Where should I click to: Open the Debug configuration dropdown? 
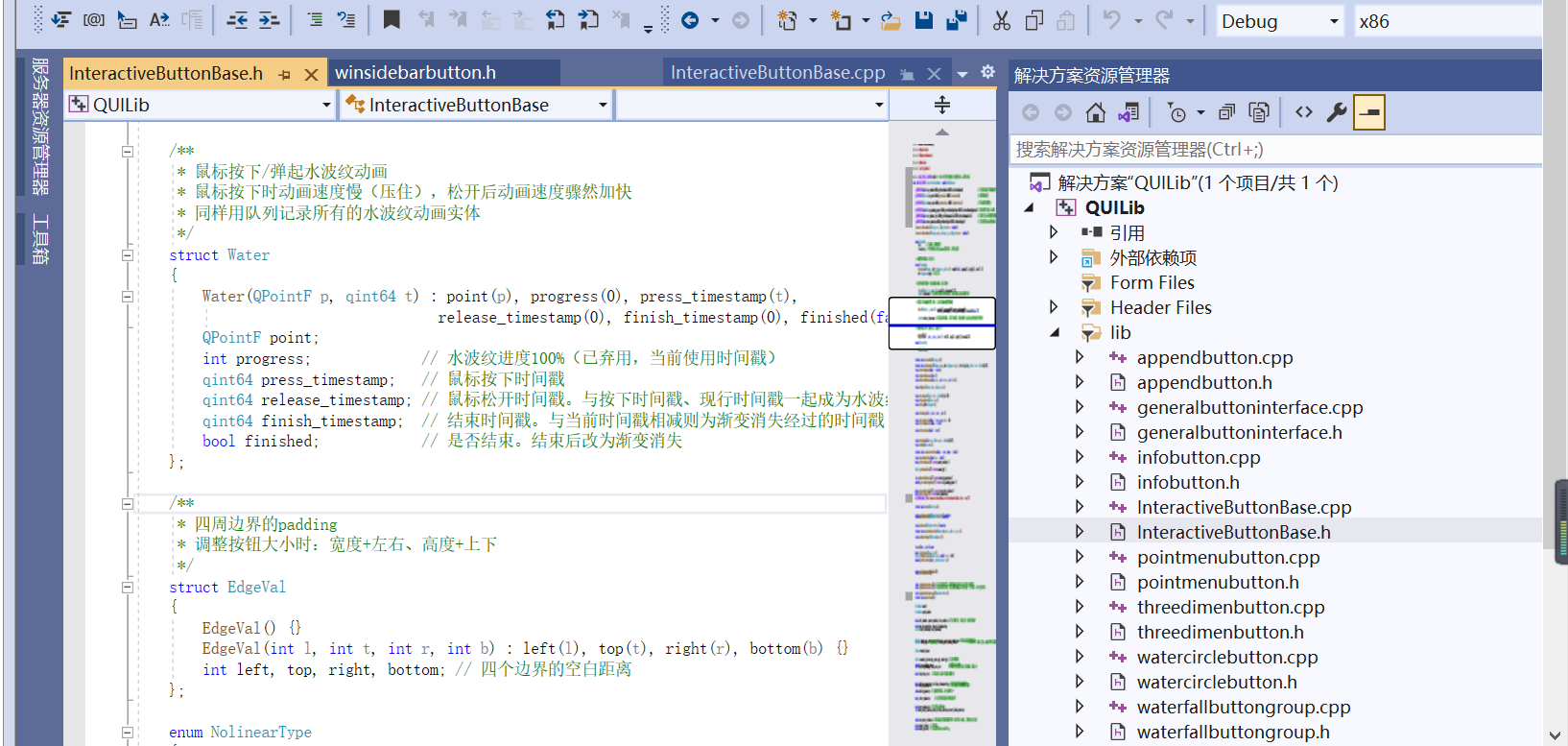[x=1280, y=21]
